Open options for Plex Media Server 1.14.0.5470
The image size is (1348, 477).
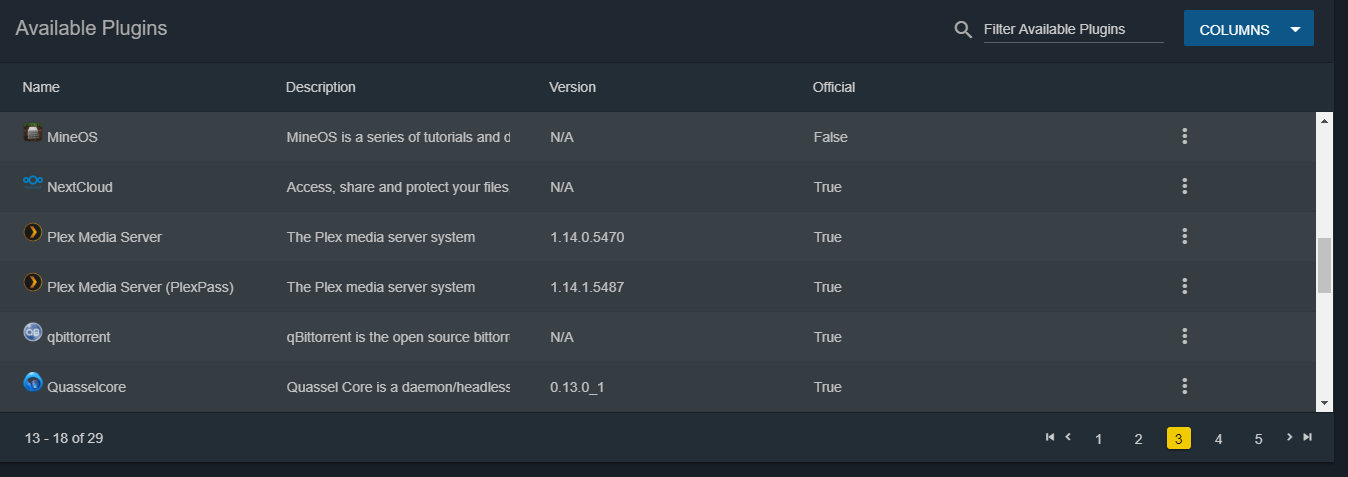click(x=1184, y=236)
